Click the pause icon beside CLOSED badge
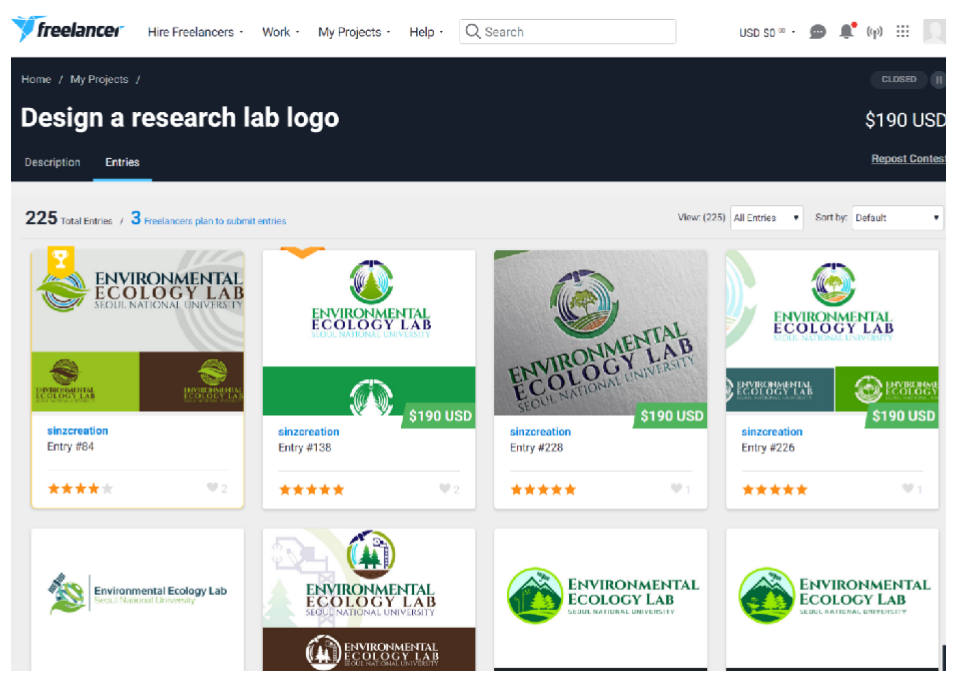 click(938, 79)
